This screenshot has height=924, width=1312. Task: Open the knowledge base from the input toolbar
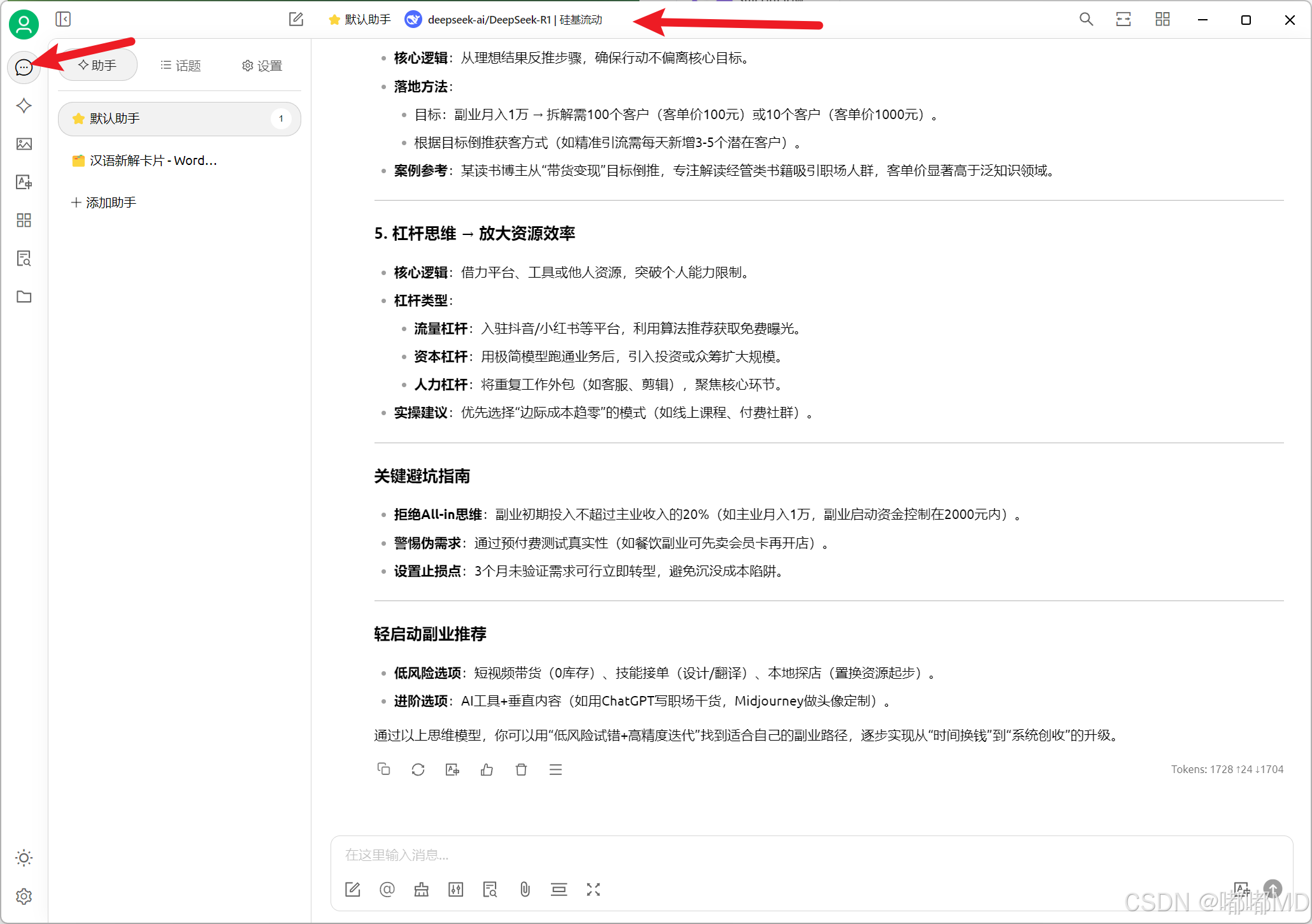(x=490, y=889)
